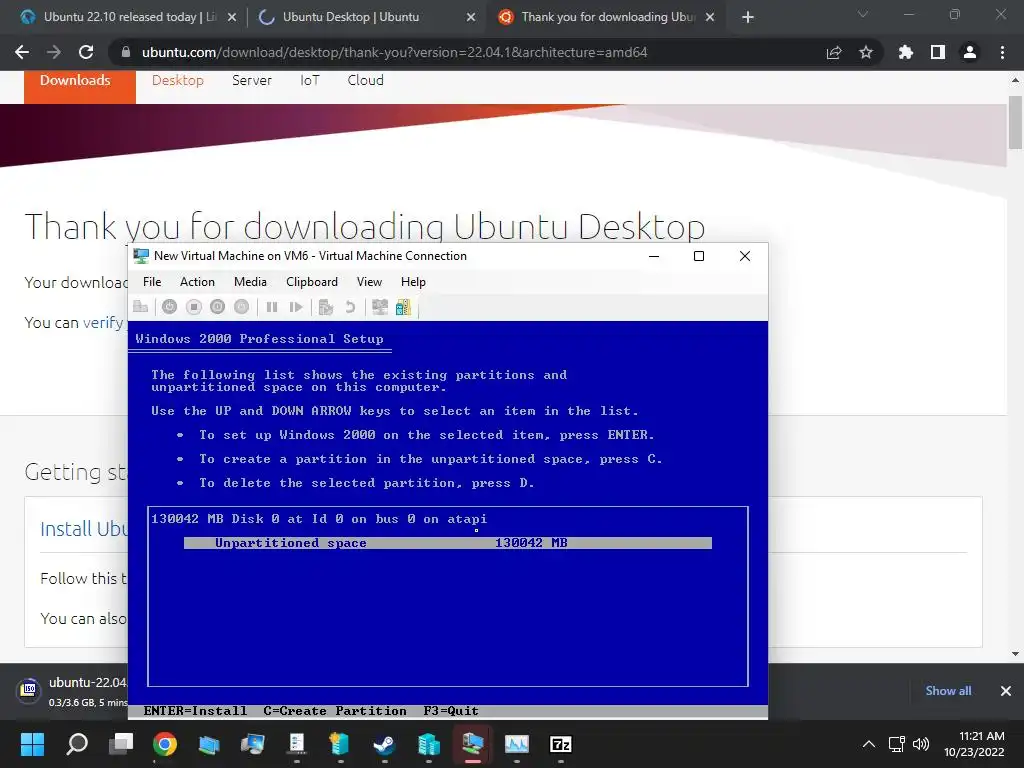Click the Cloud link in Ubuntu navigation
This screenshot has height=768, width=1024.
click(x=365, y=80)
